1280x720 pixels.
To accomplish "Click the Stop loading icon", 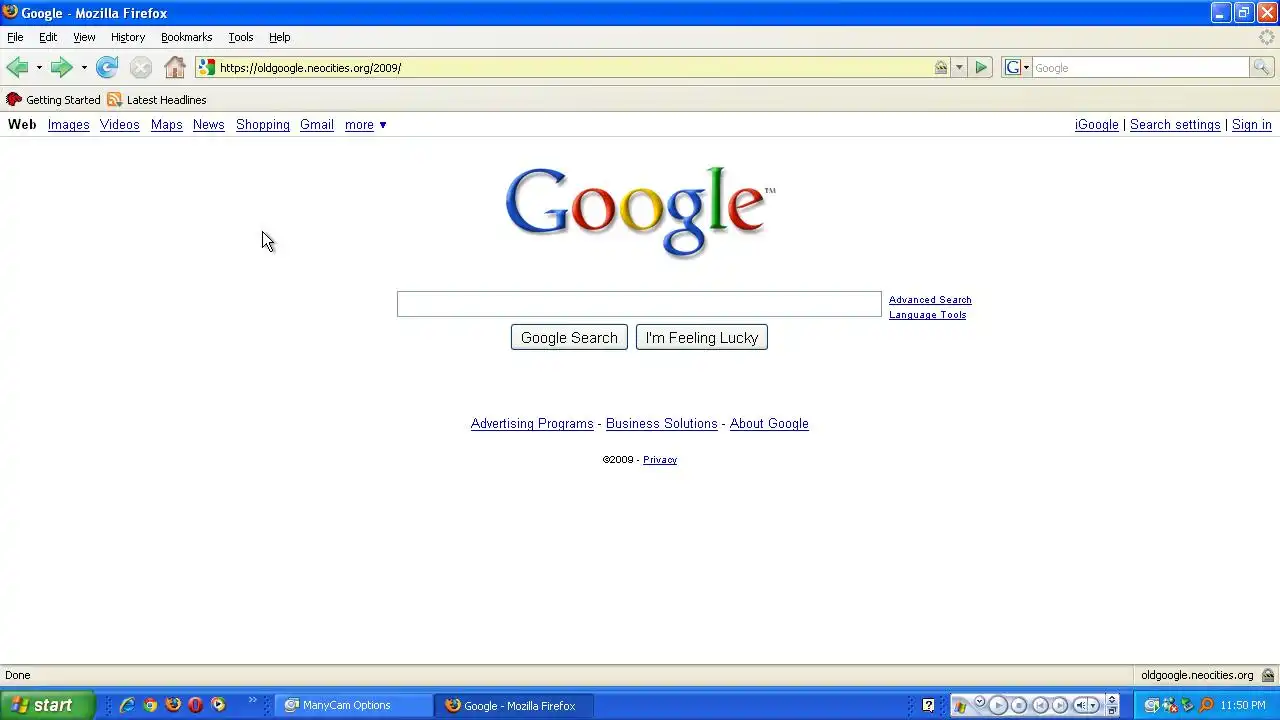I will pyautogui.click(x=141, y=67).
